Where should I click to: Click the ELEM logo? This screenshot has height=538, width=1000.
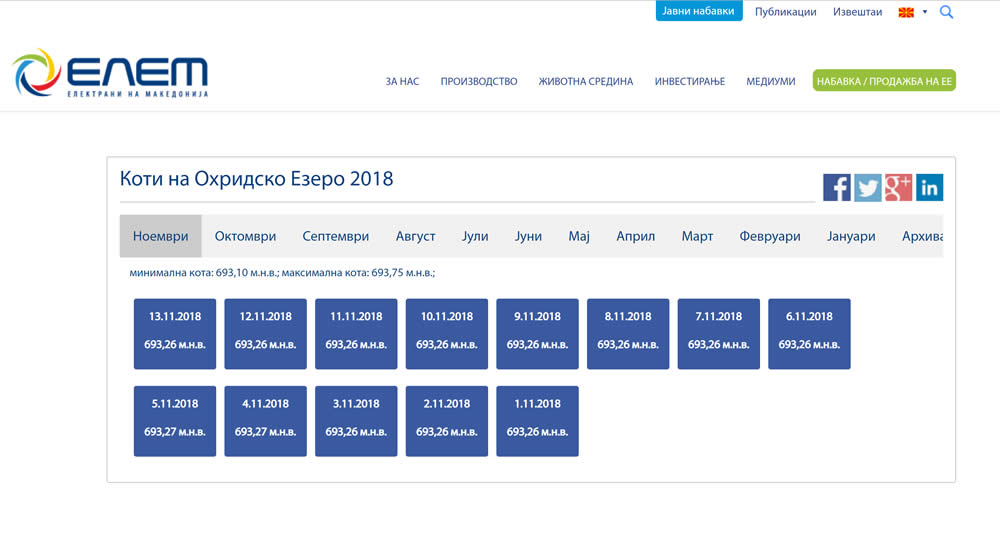pyautogui.click(x=110, y=73)
